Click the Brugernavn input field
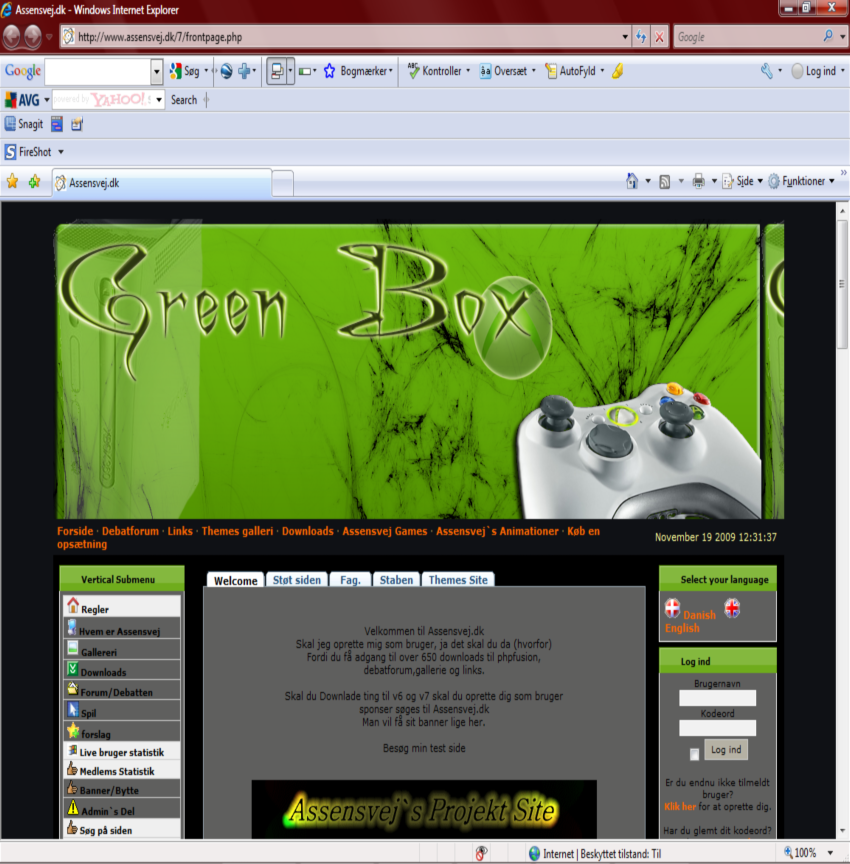Viewport: 850px width, 864px height. (717, 698)
